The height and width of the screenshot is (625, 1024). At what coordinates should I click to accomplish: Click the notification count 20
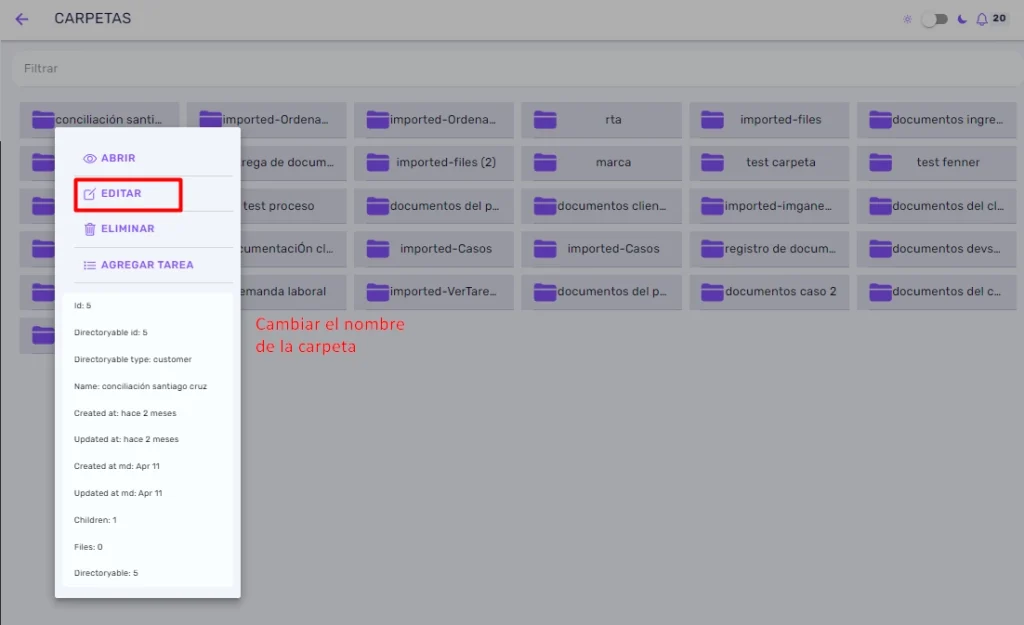(x=999, y=18)
